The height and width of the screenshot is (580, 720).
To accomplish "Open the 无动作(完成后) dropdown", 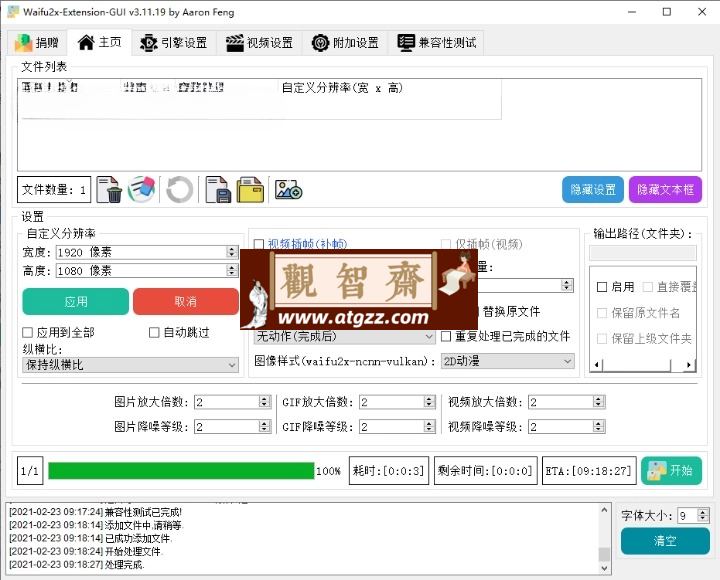I will tap(344, 337).
